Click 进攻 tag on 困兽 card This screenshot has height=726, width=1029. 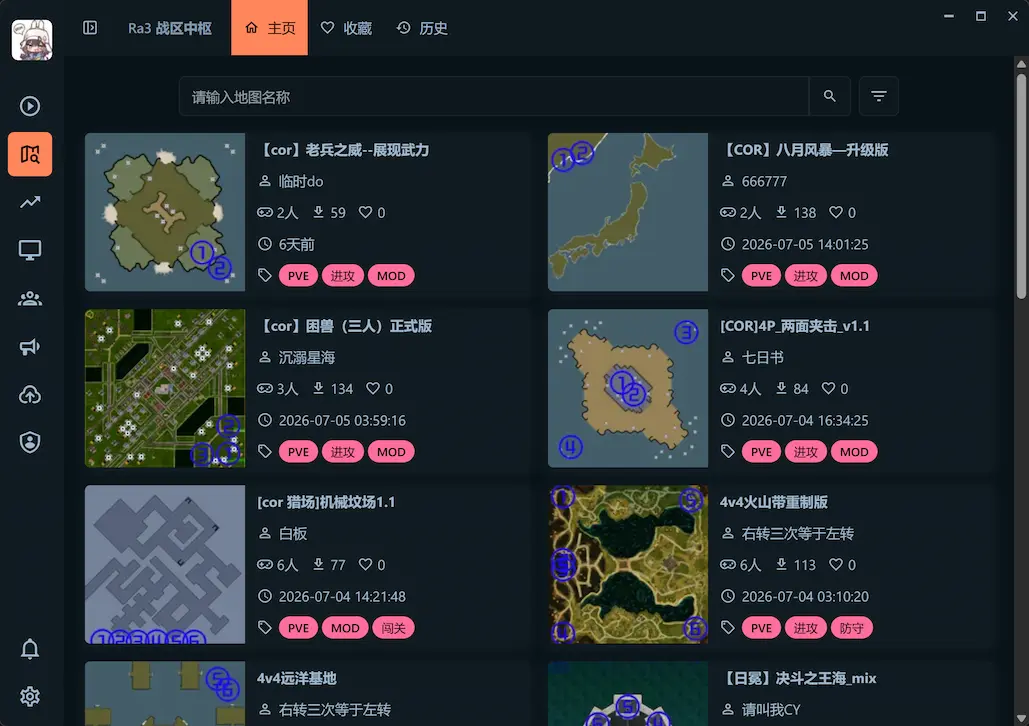pyautogui.click(x=343, y=452)
